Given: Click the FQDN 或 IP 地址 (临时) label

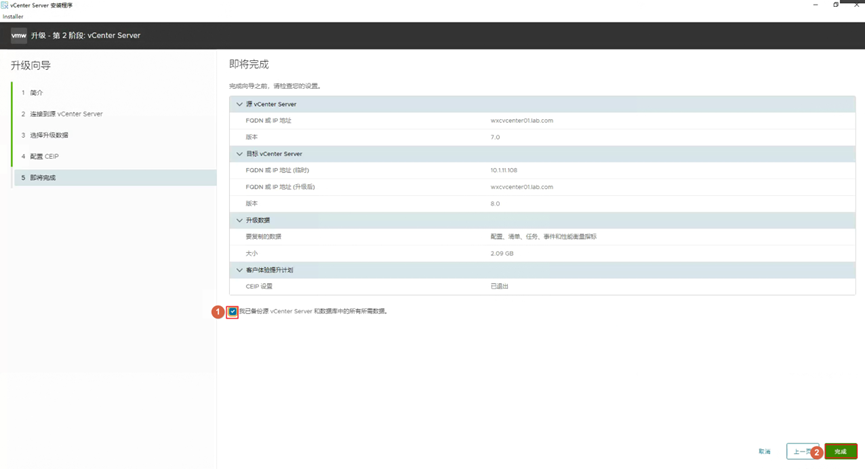Looking at the screenshot, I should 277,170.
